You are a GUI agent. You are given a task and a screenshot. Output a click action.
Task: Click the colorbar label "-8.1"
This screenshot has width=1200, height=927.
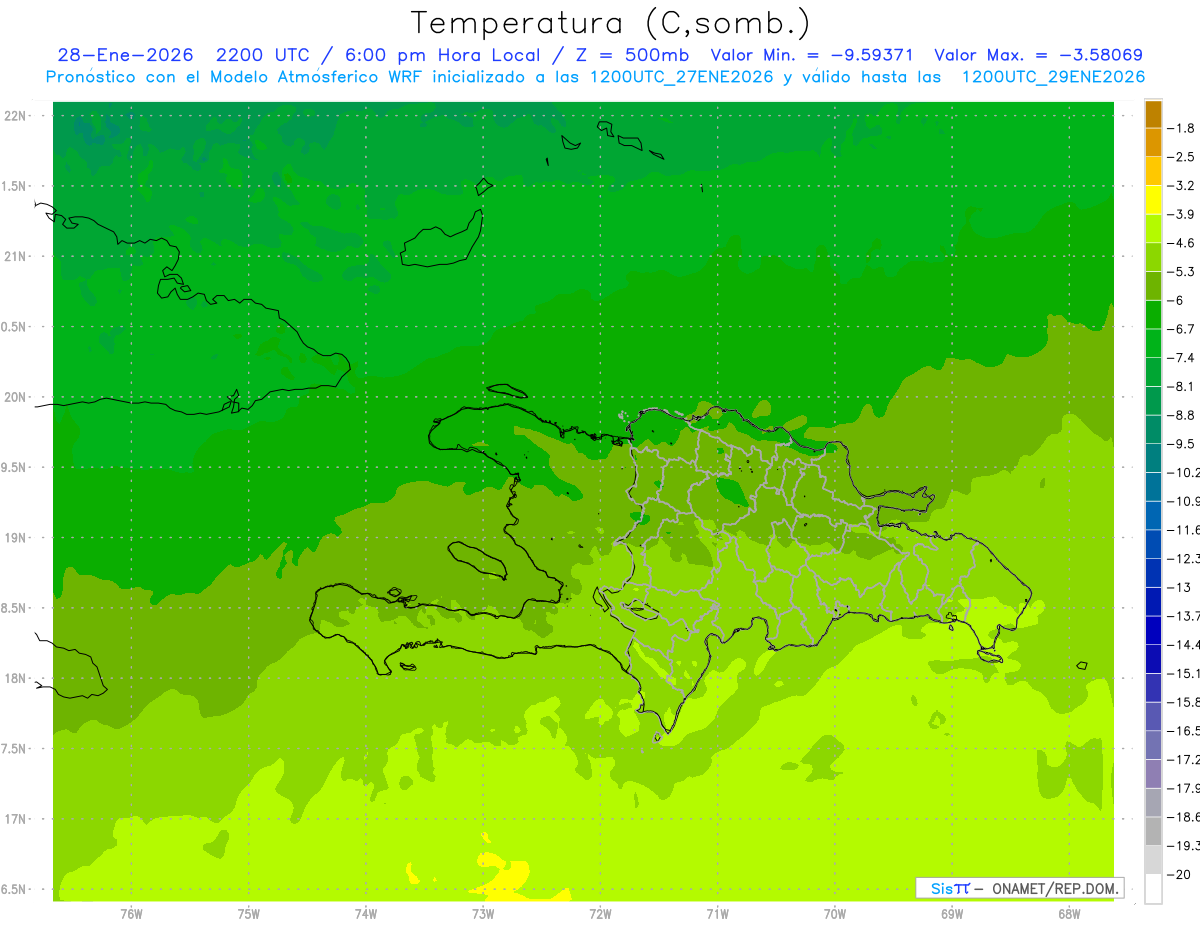click(x=1181, y=386)
